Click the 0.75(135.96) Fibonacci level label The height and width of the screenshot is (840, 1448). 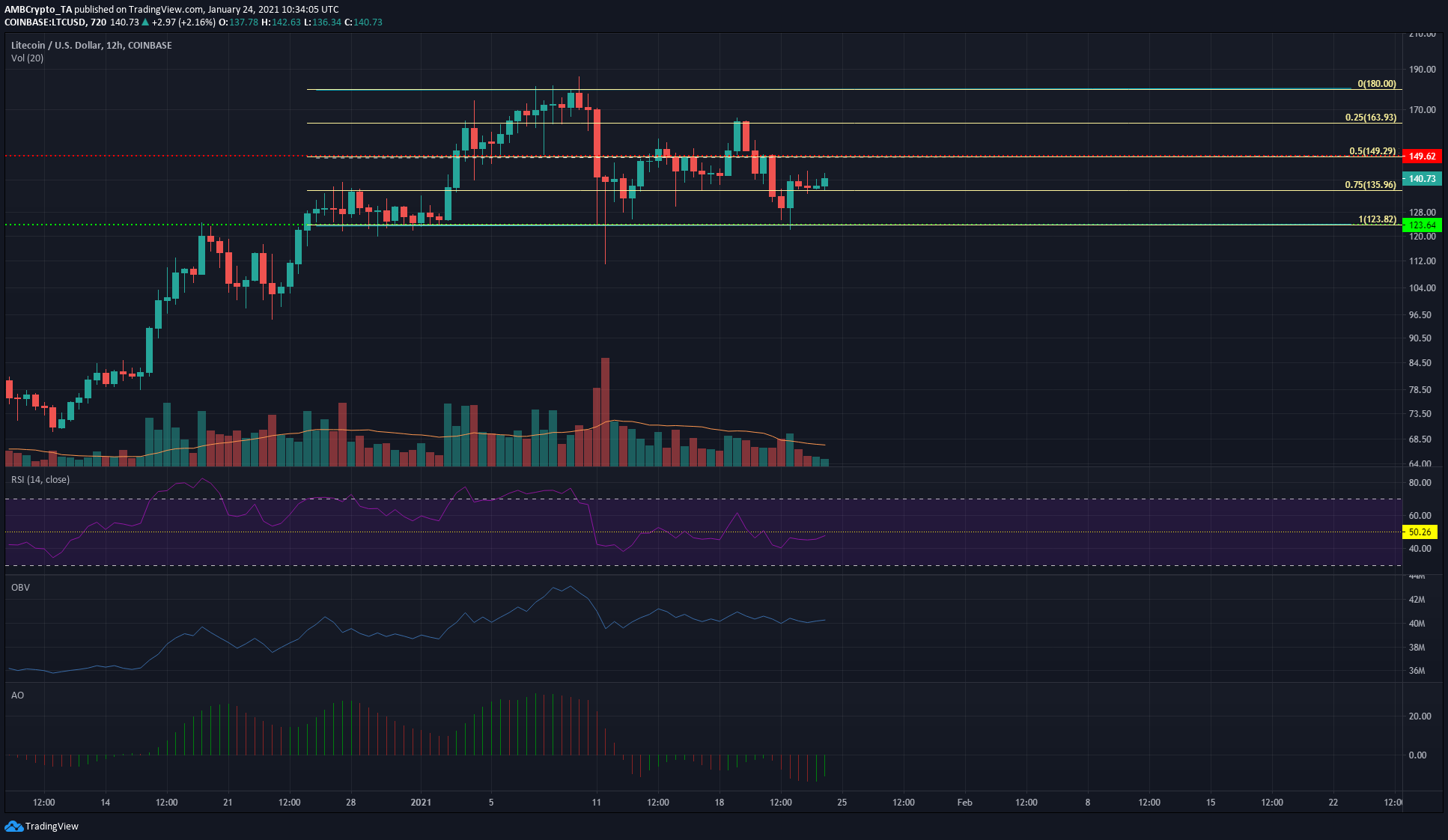(1371, 185)
